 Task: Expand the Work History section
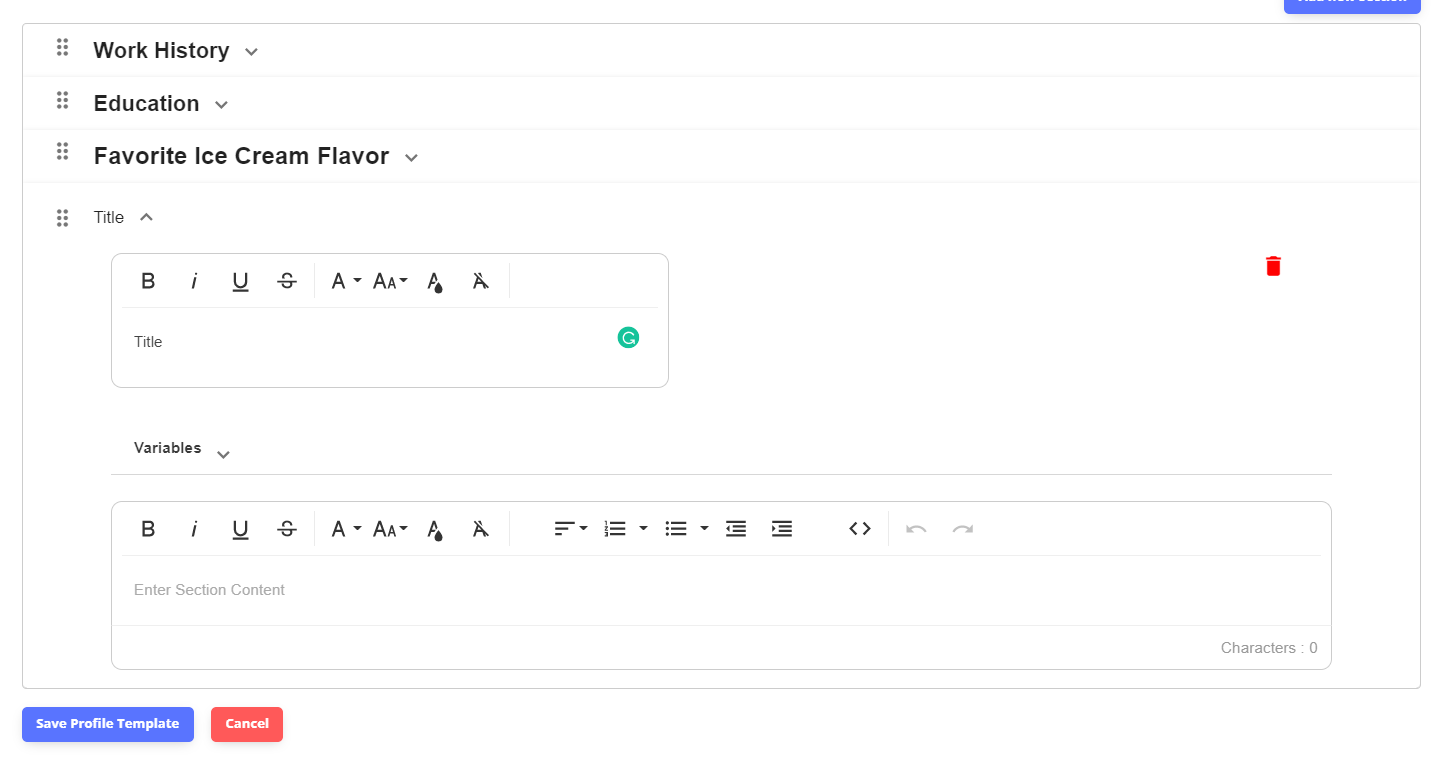[251, 52]
